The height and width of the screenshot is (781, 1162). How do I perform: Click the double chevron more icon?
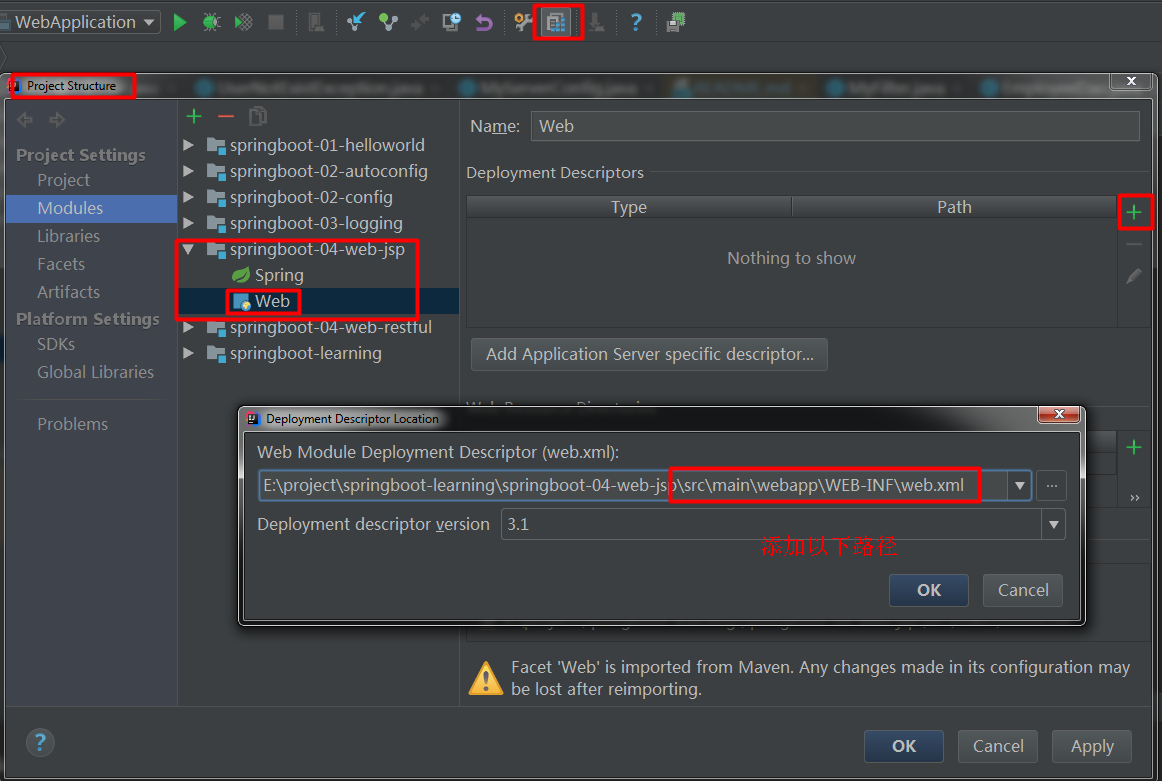coord(1134,498)
